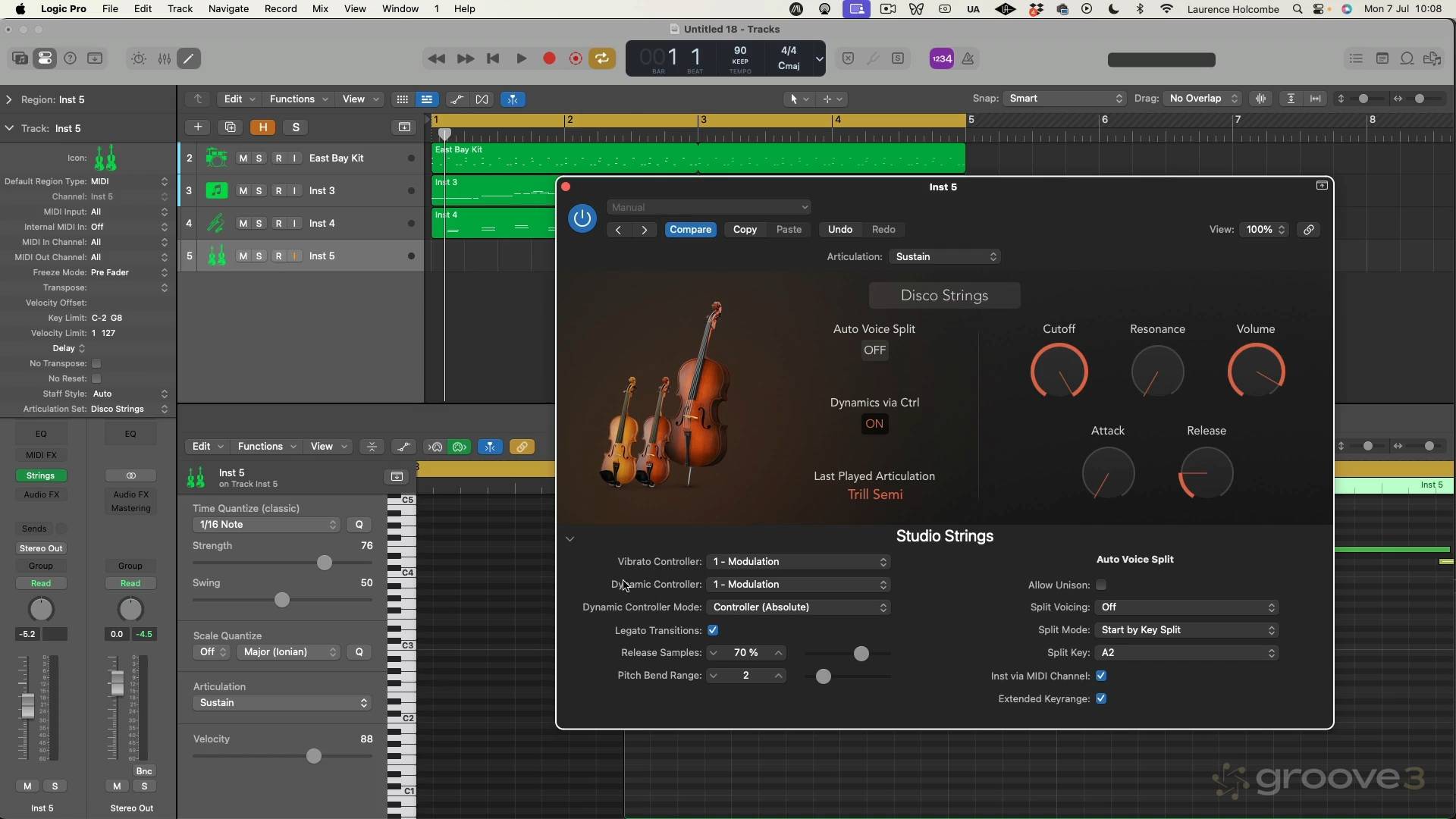The image size is (1456, 819).
Task: Toggle Catch playhead icon in tracks toolbar
Action: tap(513, 99)
